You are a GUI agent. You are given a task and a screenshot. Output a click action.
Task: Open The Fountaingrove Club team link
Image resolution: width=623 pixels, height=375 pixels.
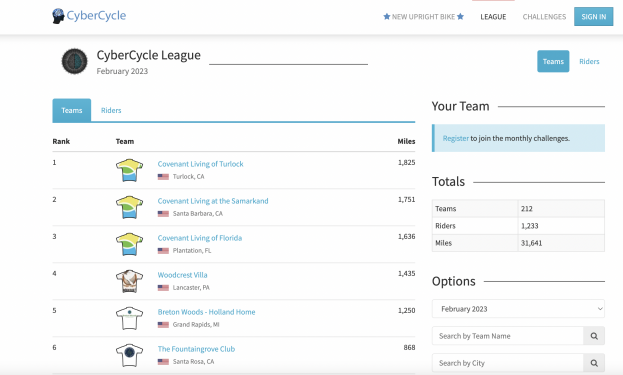click(196, 349)
